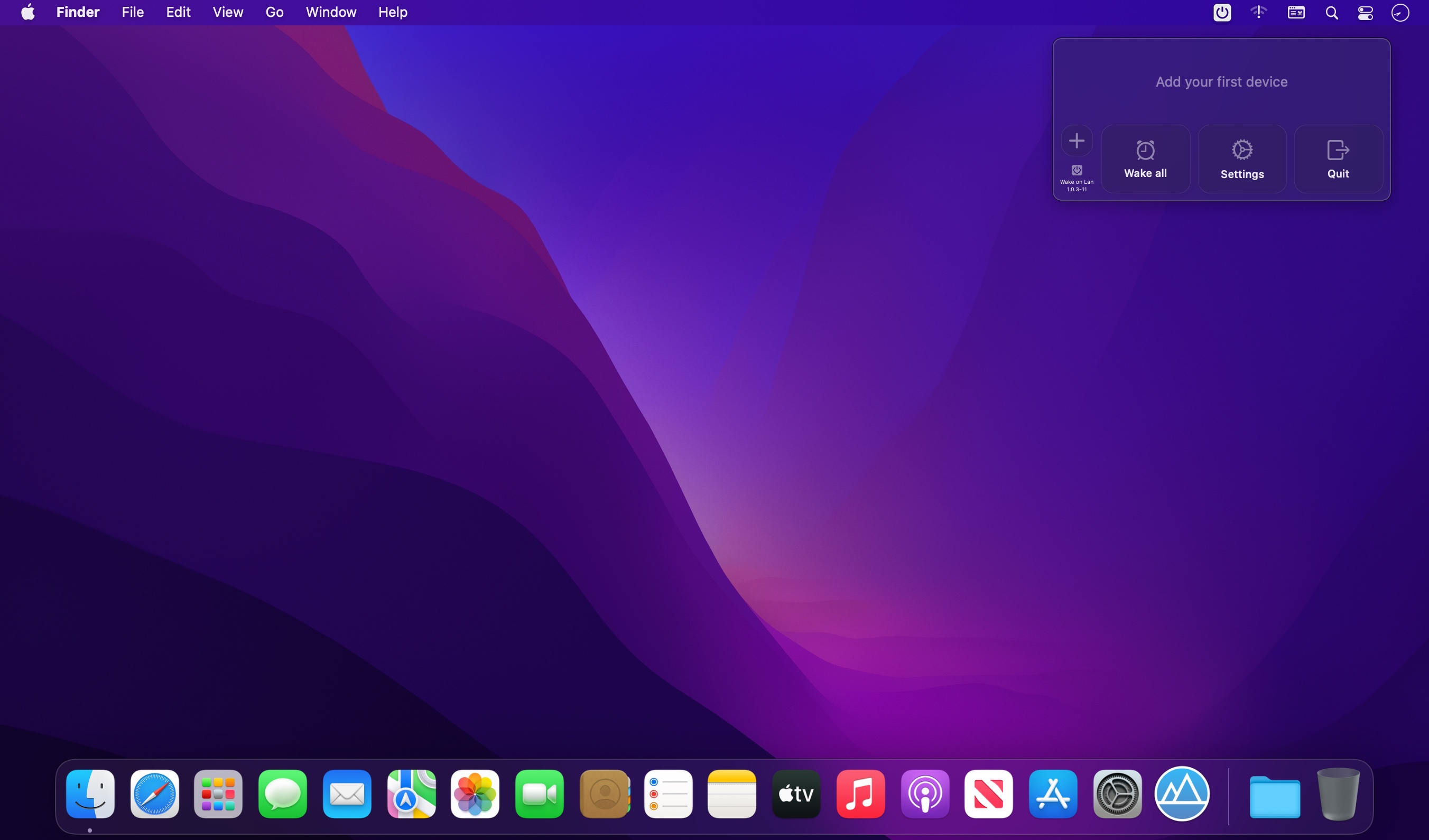Open Notes from the dock

(732, 794)
